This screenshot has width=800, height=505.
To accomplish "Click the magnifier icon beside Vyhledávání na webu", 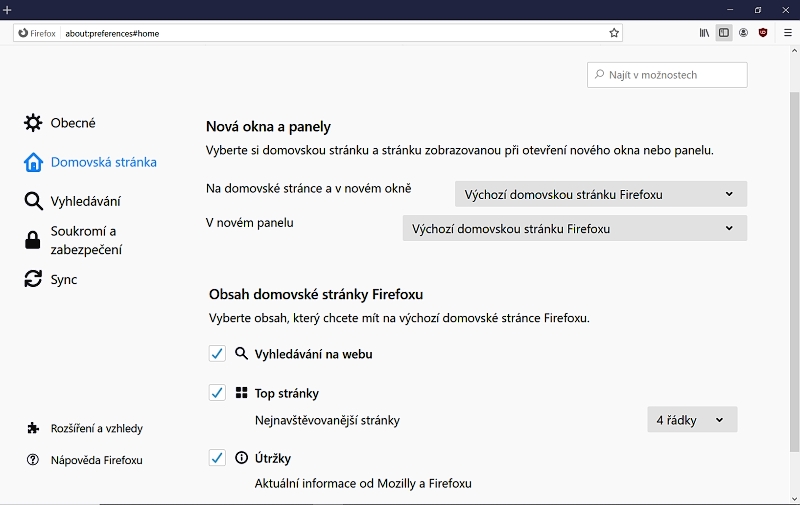I will 241,354.
